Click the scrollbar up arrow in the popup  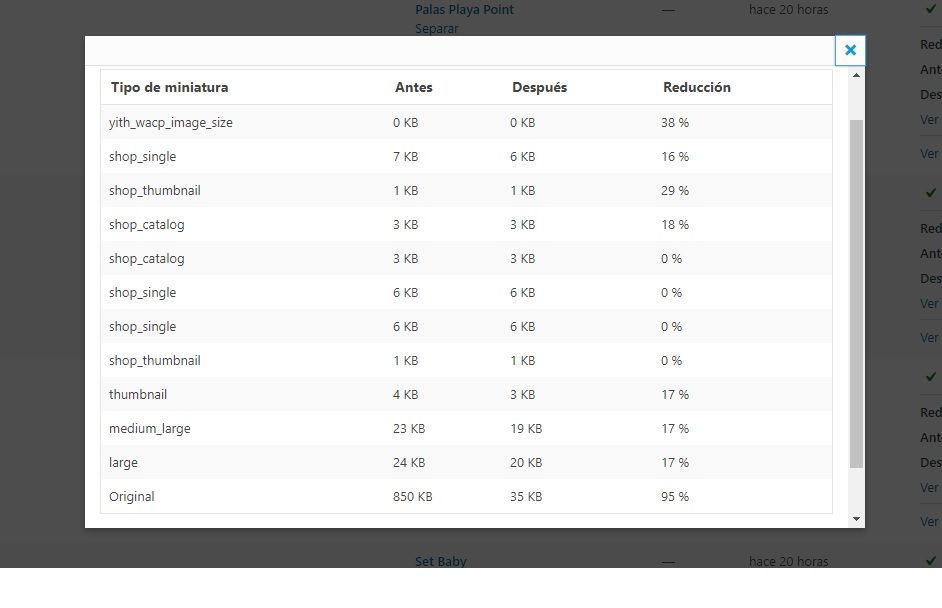click(x=856, y=76)
